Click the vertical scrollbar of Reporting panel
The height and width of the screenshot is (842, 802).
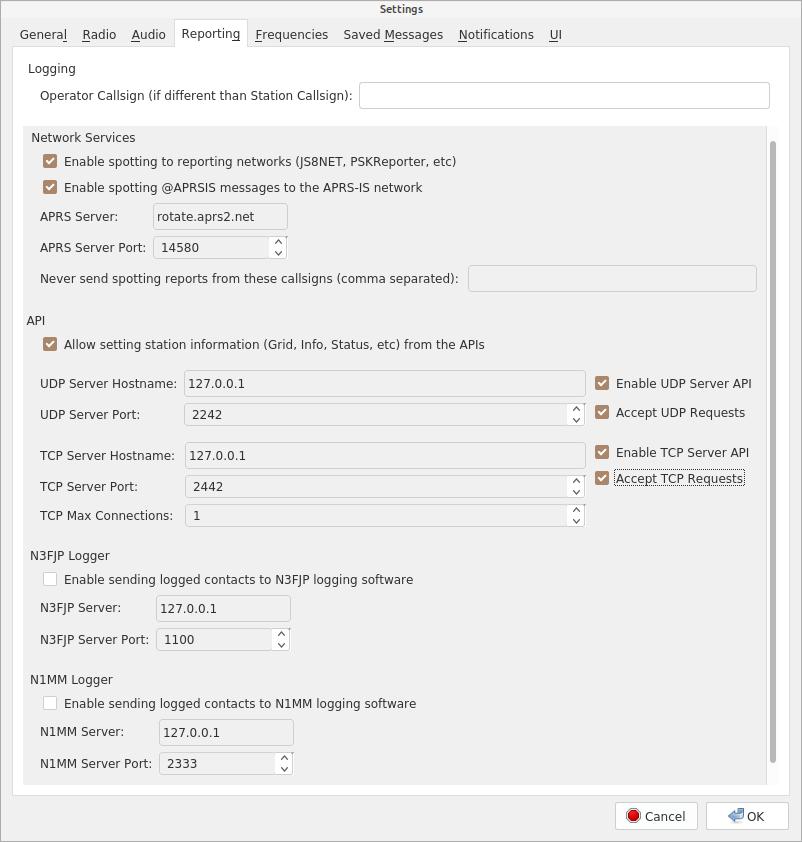773,451
